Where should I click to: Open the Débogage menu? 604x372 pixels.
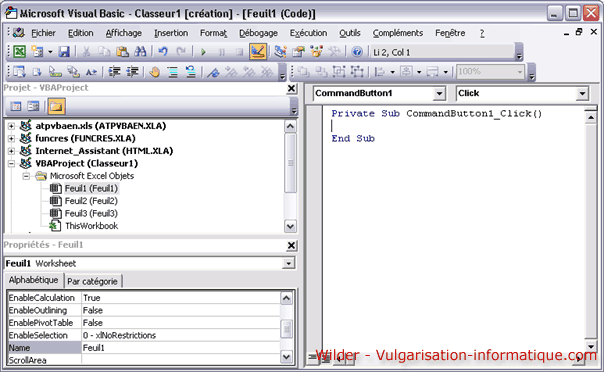point(258,33)
